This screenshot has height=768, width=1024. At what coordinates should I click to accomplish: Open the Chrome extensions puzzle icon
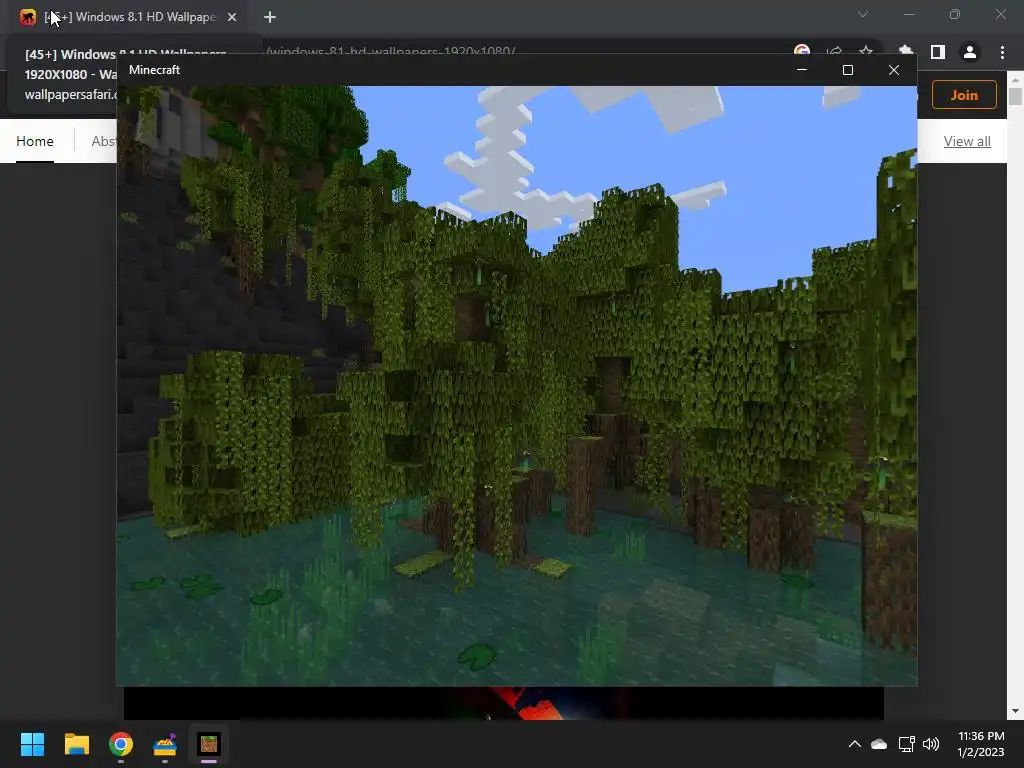(x=906, y=52)
